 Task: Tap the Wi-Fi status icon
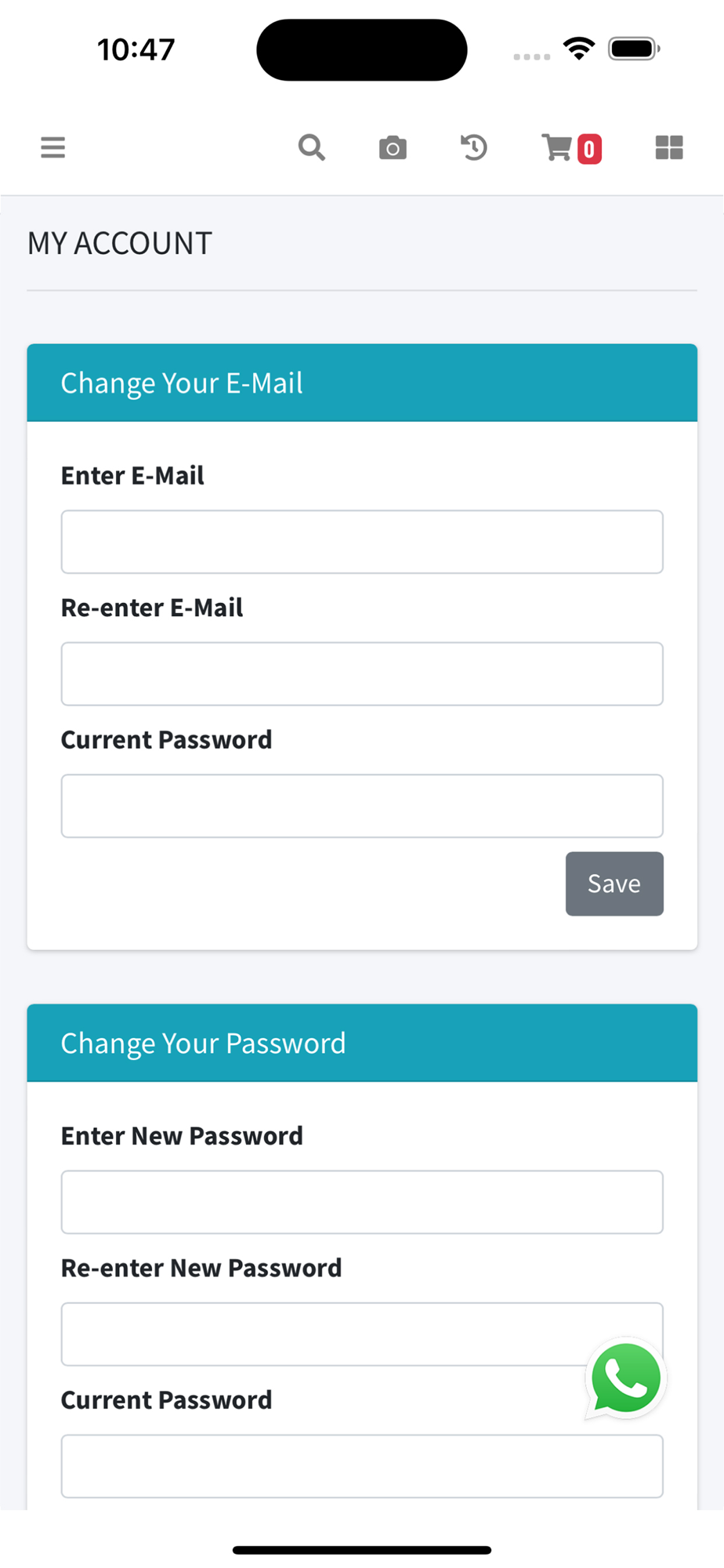click(x=579, y=49)
